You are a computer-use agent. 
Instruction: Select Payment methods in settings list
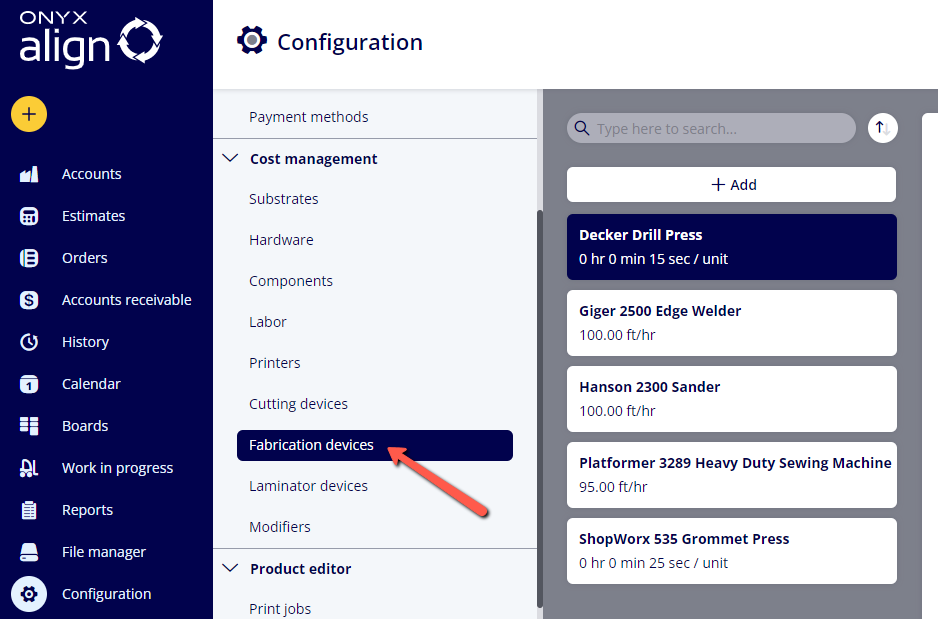[309, 117]
